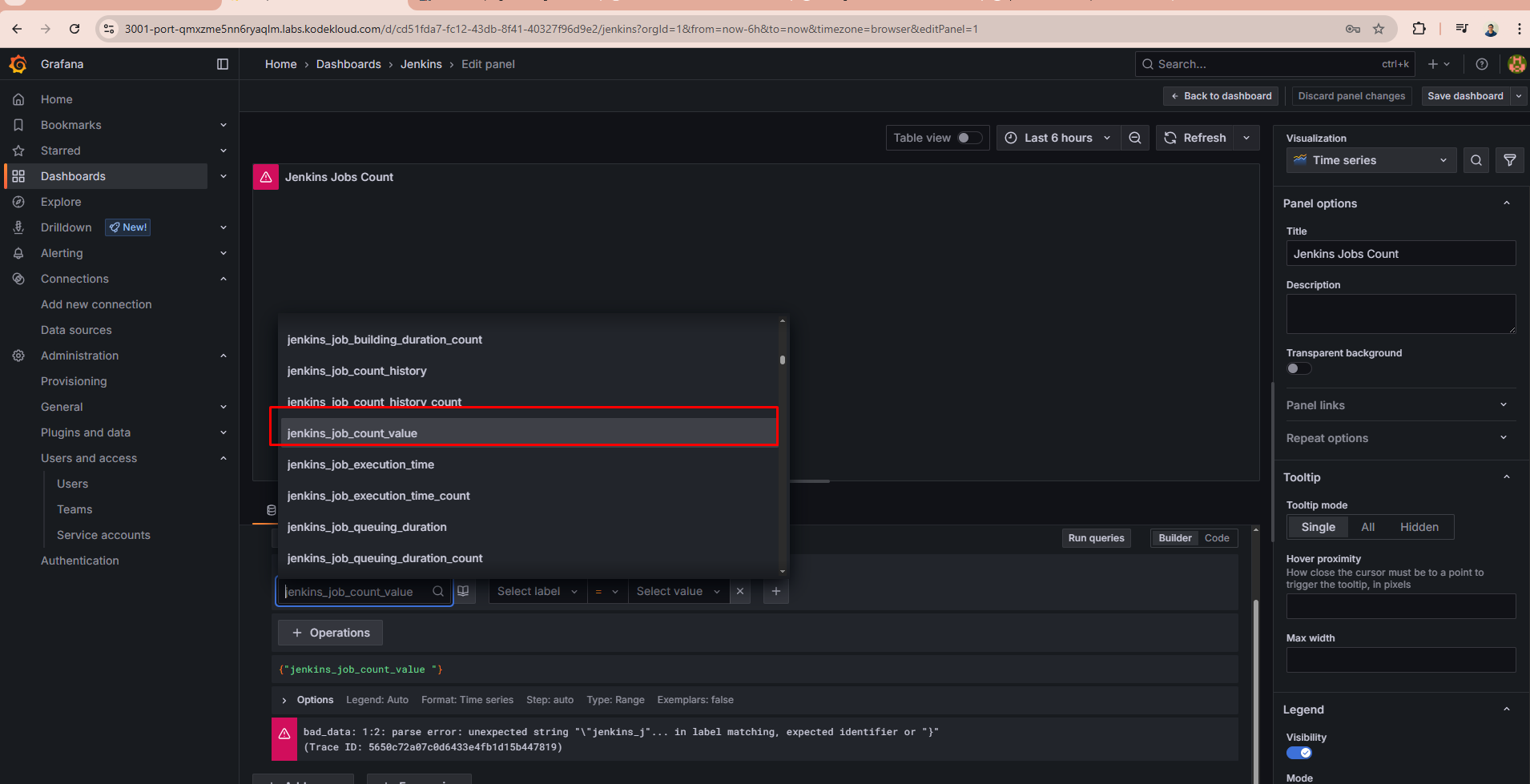The height and width of the screenshot is (784, 1530).
Task: Toggle Table view switch
Action: coord(969,138)
